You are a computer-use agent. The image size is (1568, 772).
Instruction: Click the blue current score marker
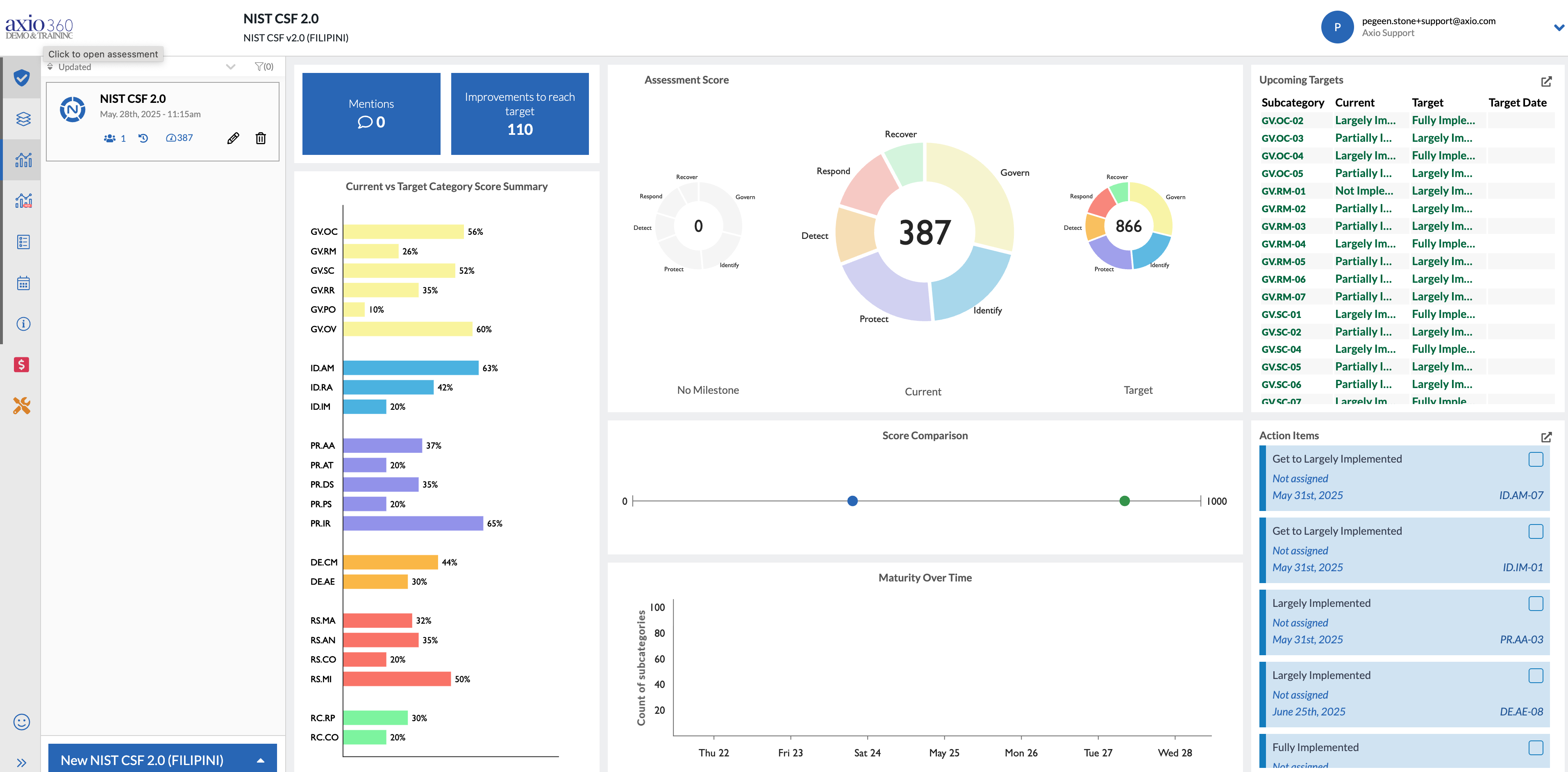click(x=852, y=501)
